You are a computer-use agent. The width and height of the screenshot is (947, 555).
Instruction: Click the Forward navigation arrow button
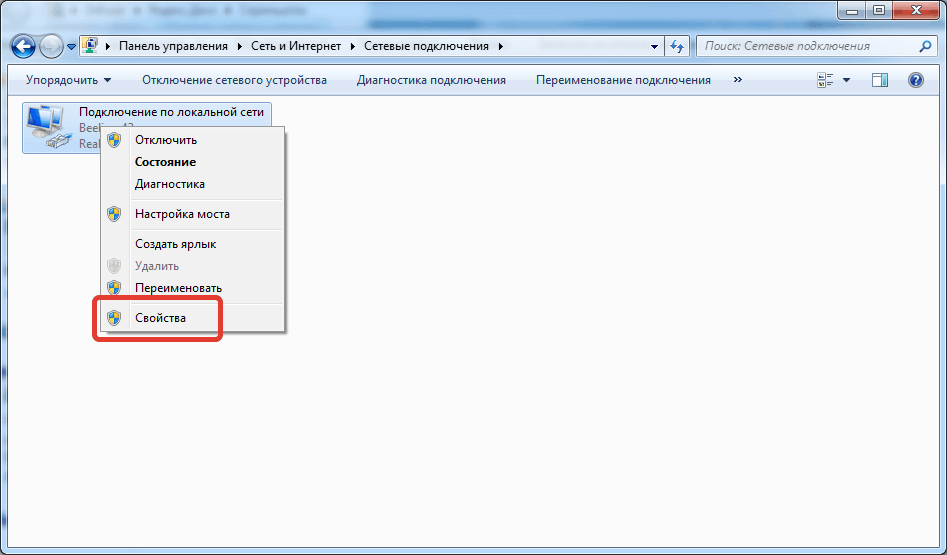click(x=50, y=46)
